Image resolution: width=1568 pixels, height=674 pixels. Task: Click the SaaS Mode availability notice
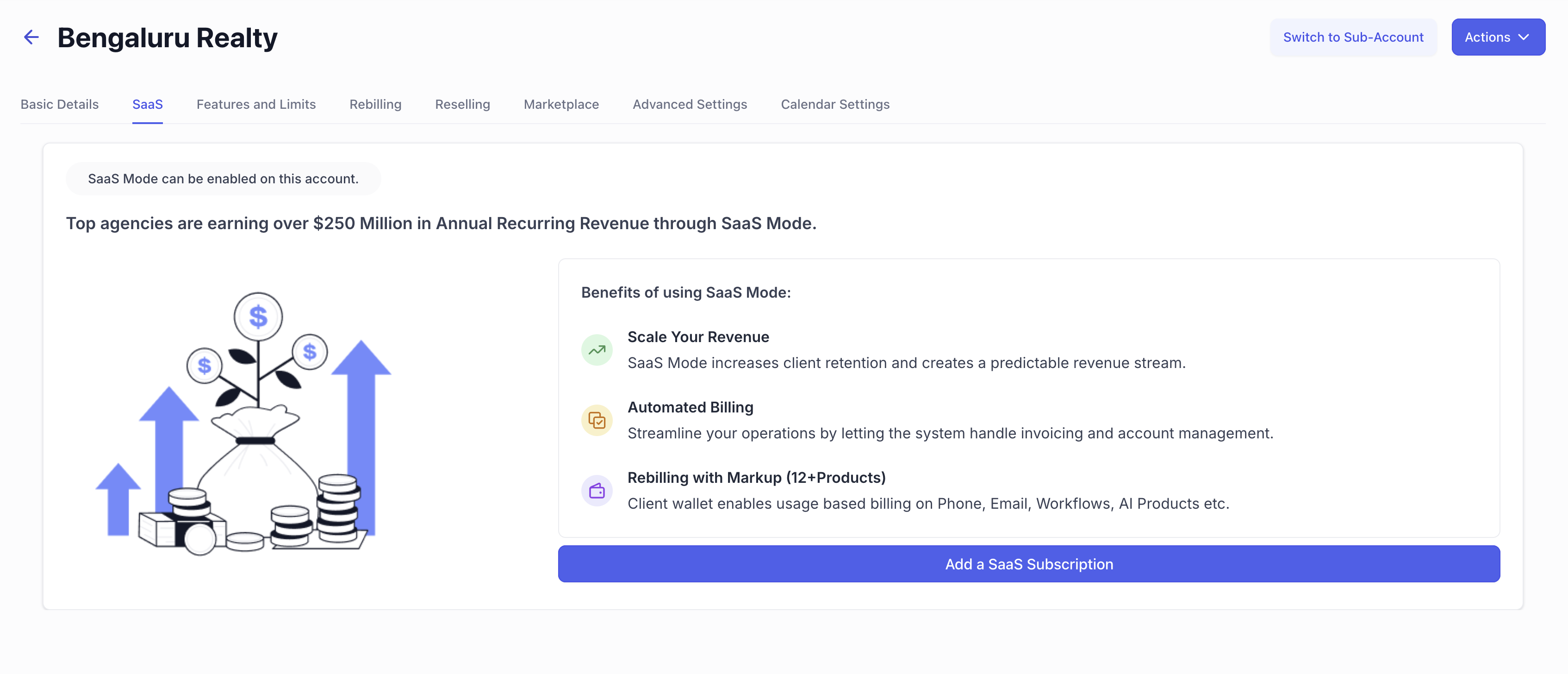223,179
